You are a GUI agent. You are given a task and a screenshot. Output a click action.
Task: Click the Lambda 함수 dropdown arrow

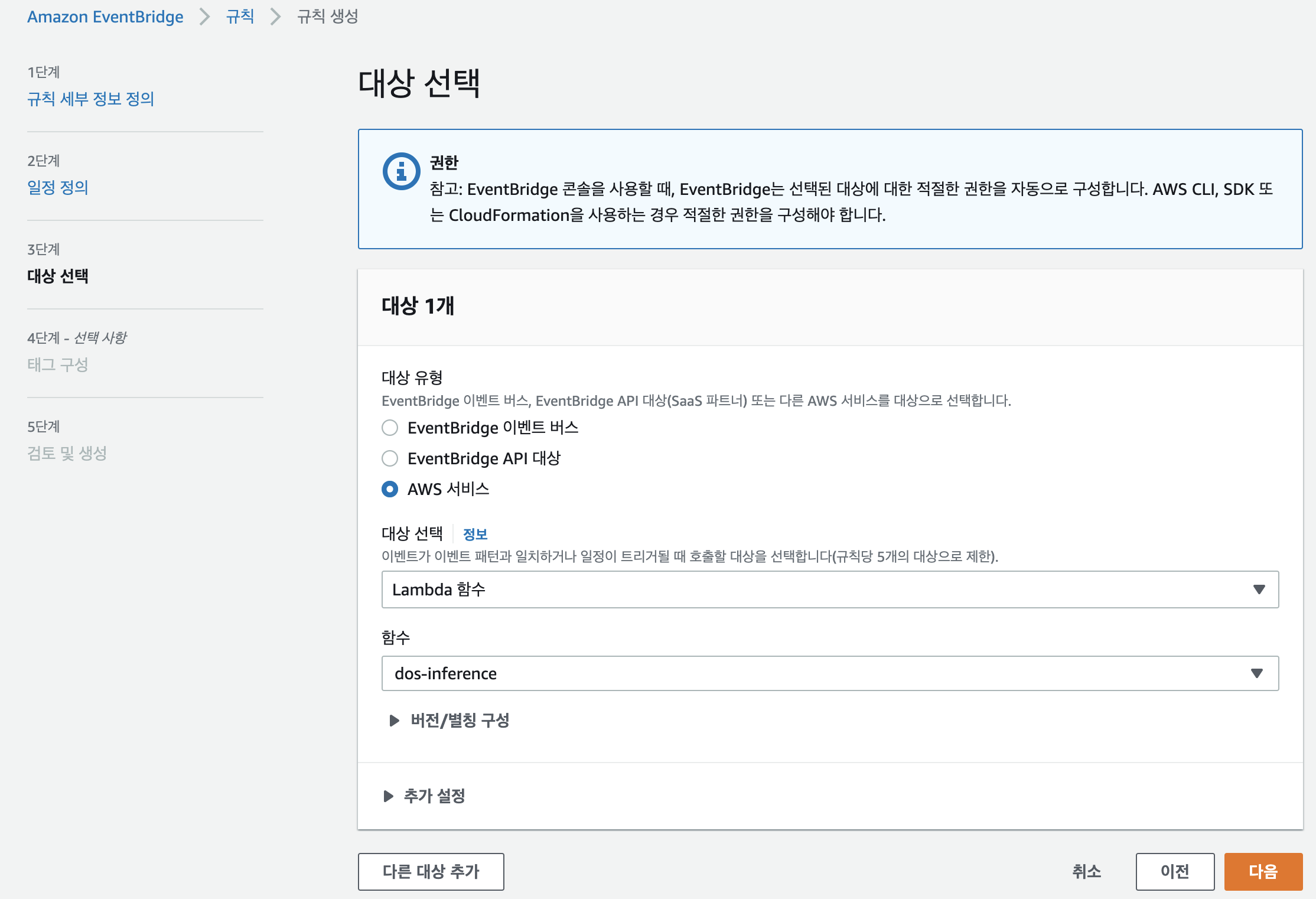point(1259,589)
